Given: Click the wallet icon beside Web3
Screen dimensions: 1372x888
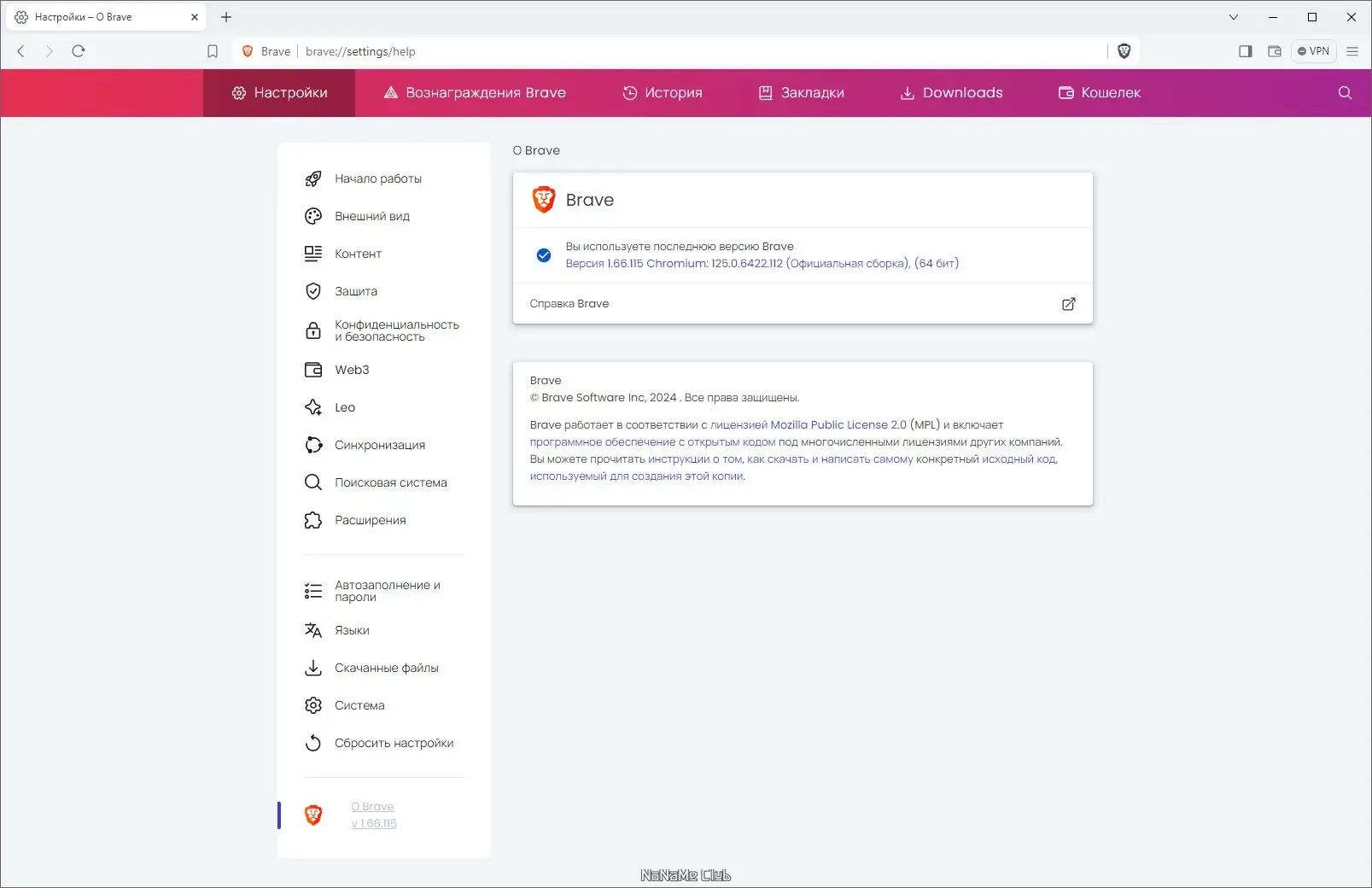Looking at the screenshot, I should pyautogui.click(x=313, y=370).
